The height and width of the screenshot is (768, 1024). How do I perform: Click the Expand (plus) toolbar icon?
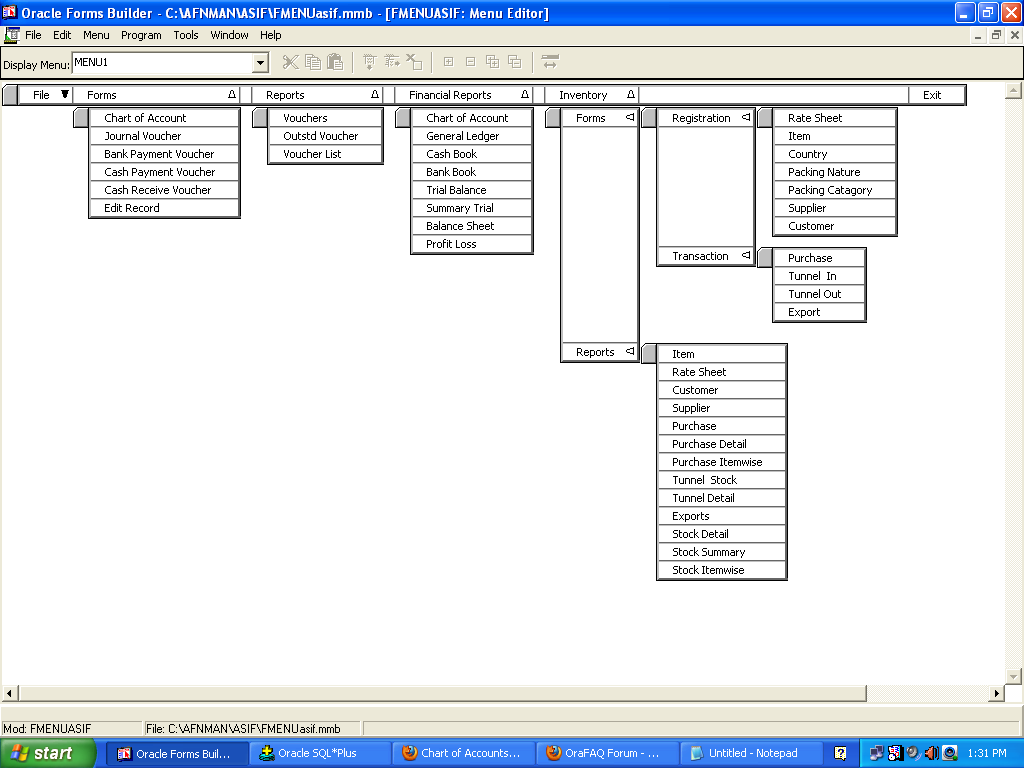click(449, 62)
